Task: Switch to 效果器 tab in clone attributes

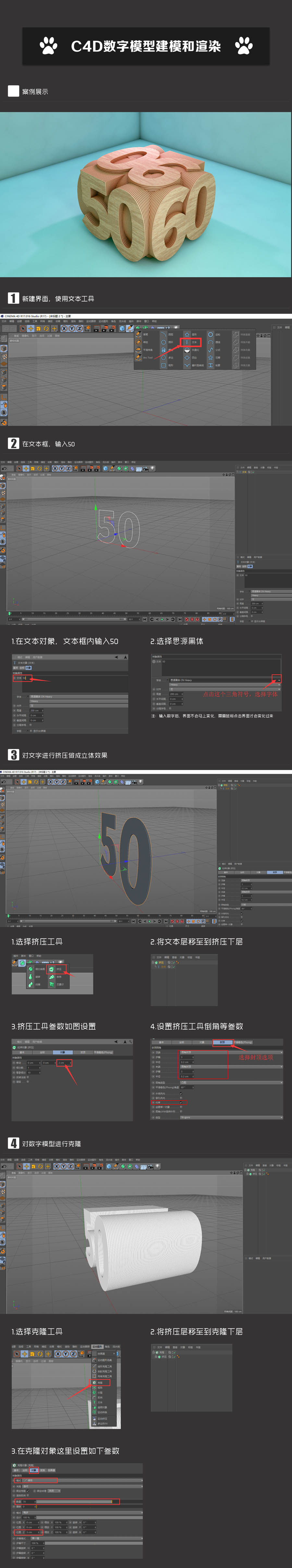Action: [x=51, y=1470]
